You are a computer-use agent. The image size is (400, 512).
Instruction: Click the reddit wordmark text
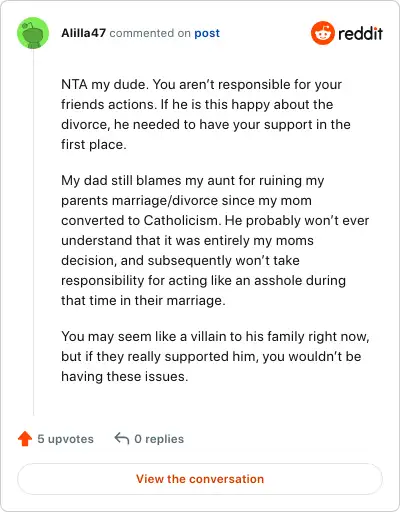coord(360,33)
